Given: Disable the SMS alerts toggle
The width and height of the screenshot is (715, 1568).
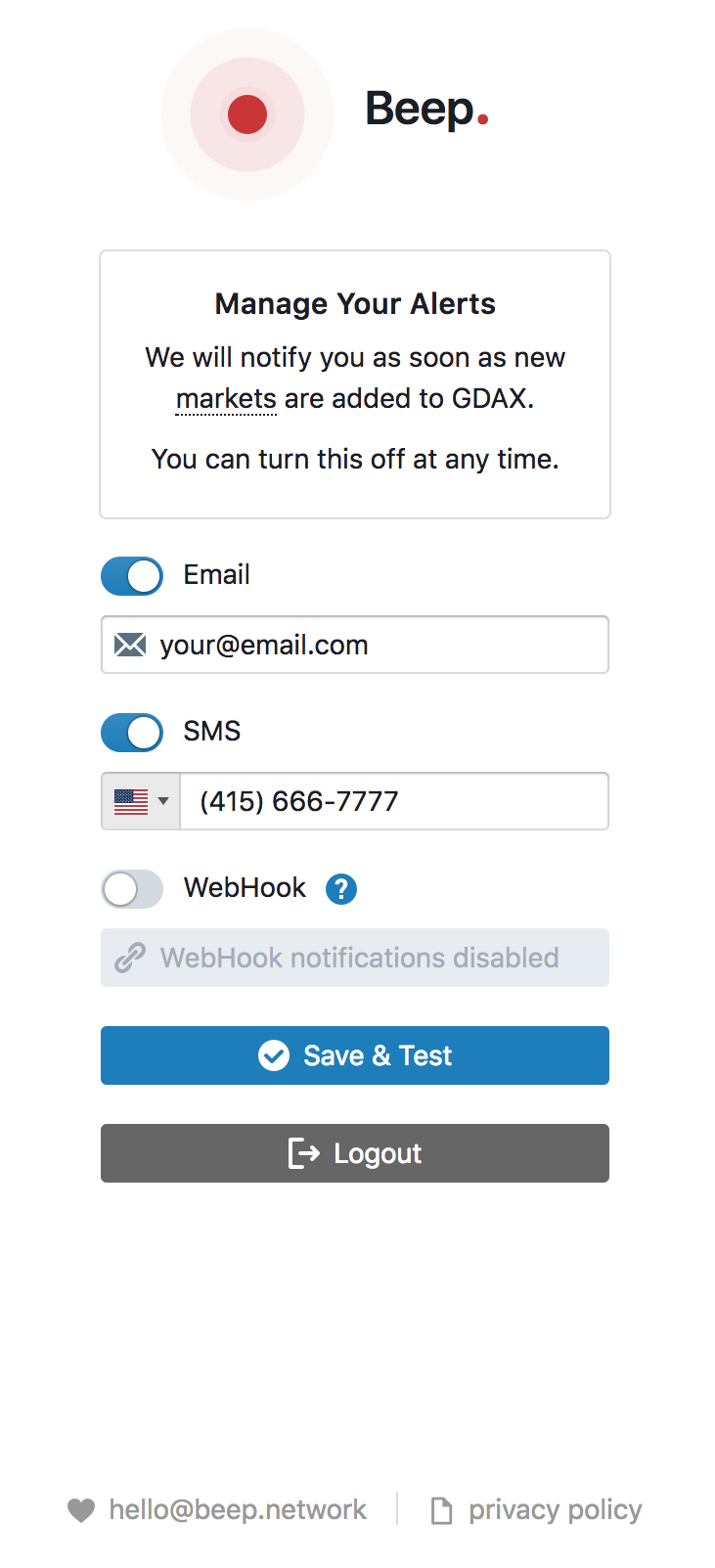Looking at the screenshot, I should pyautogui.click(x=132, y=733).
